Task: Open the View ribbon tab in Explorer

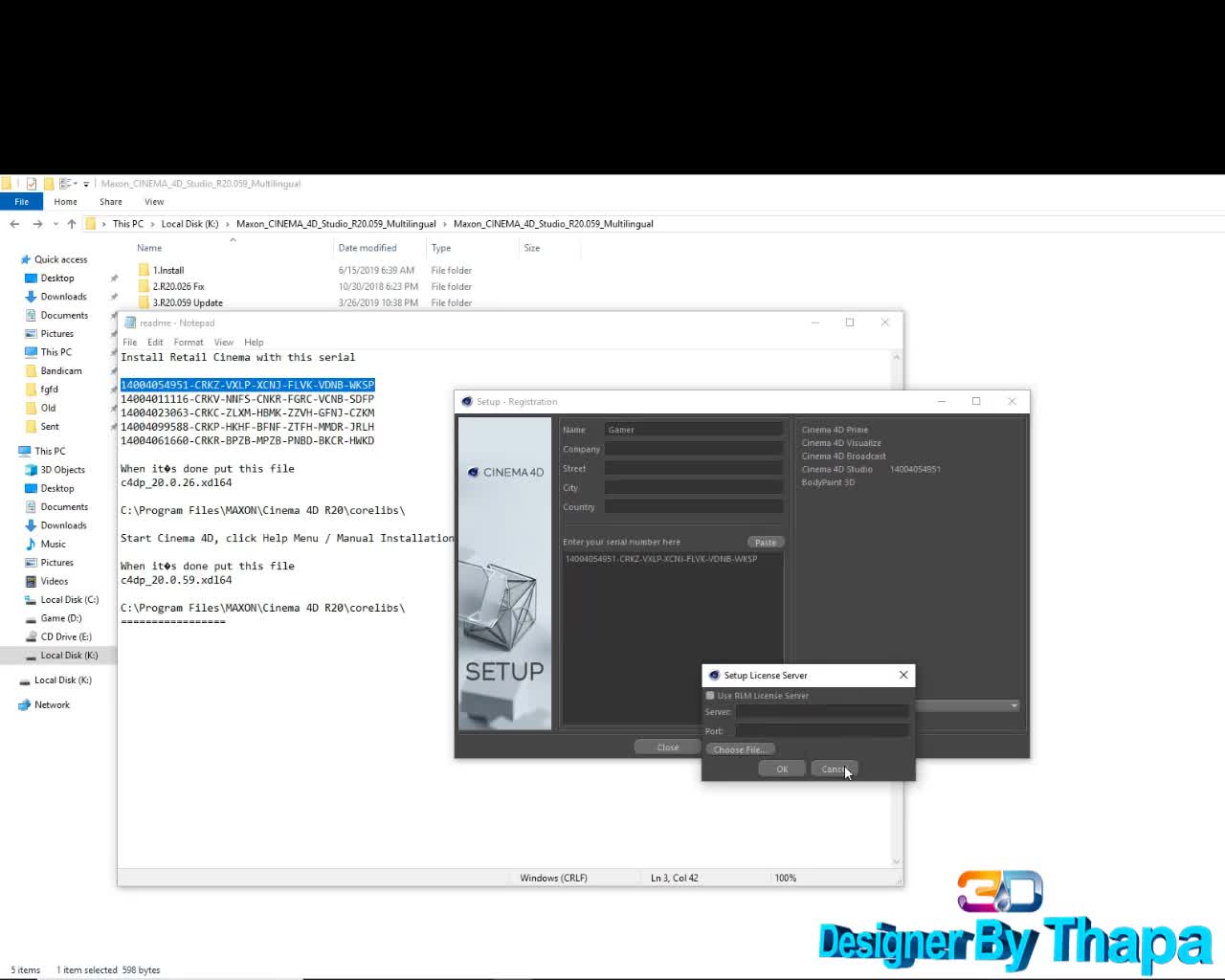Action: [x=154, y=202]
